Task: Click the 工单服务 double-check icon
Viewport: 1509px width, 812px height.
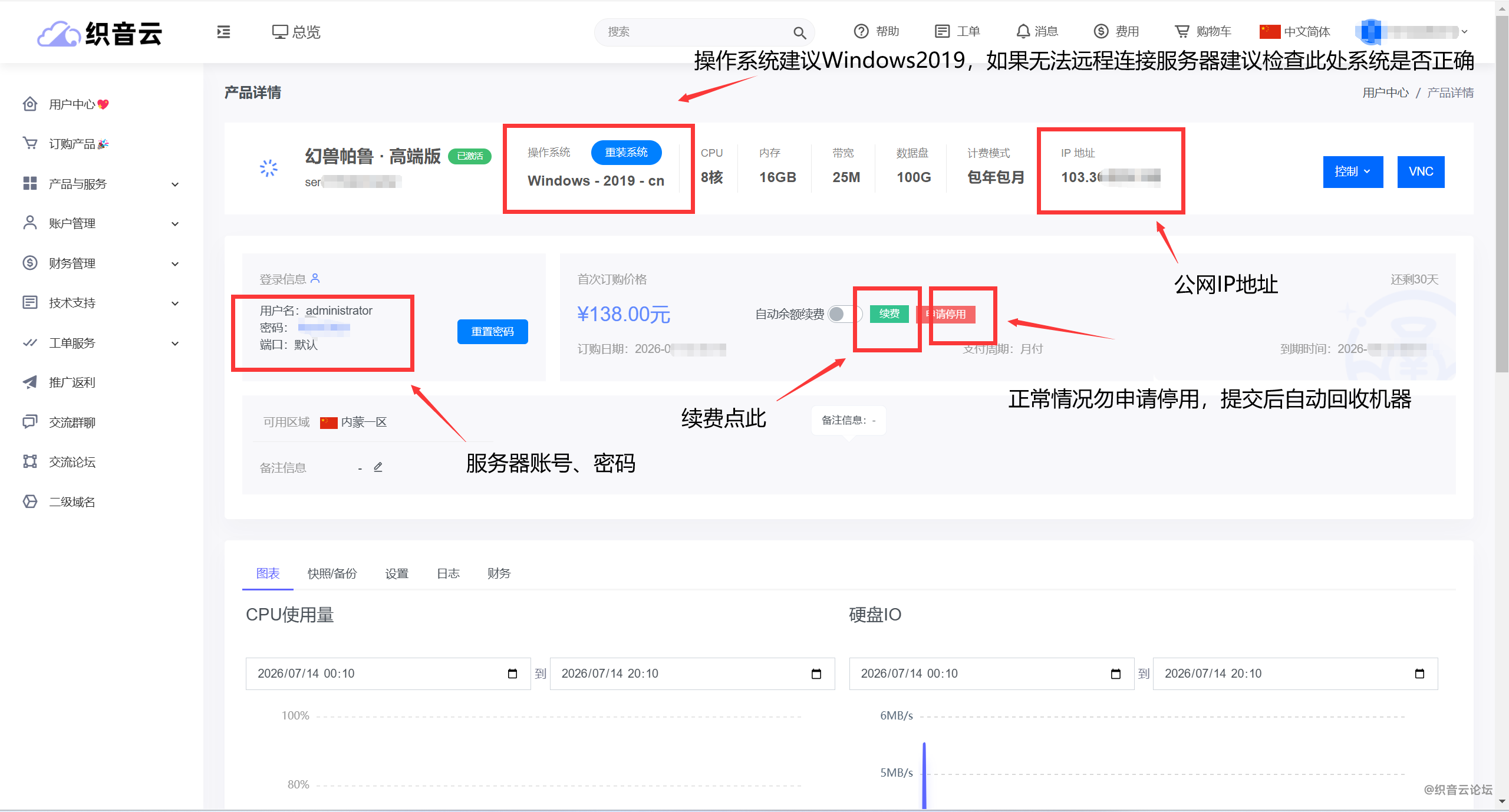Action: (x=30, y=342)
